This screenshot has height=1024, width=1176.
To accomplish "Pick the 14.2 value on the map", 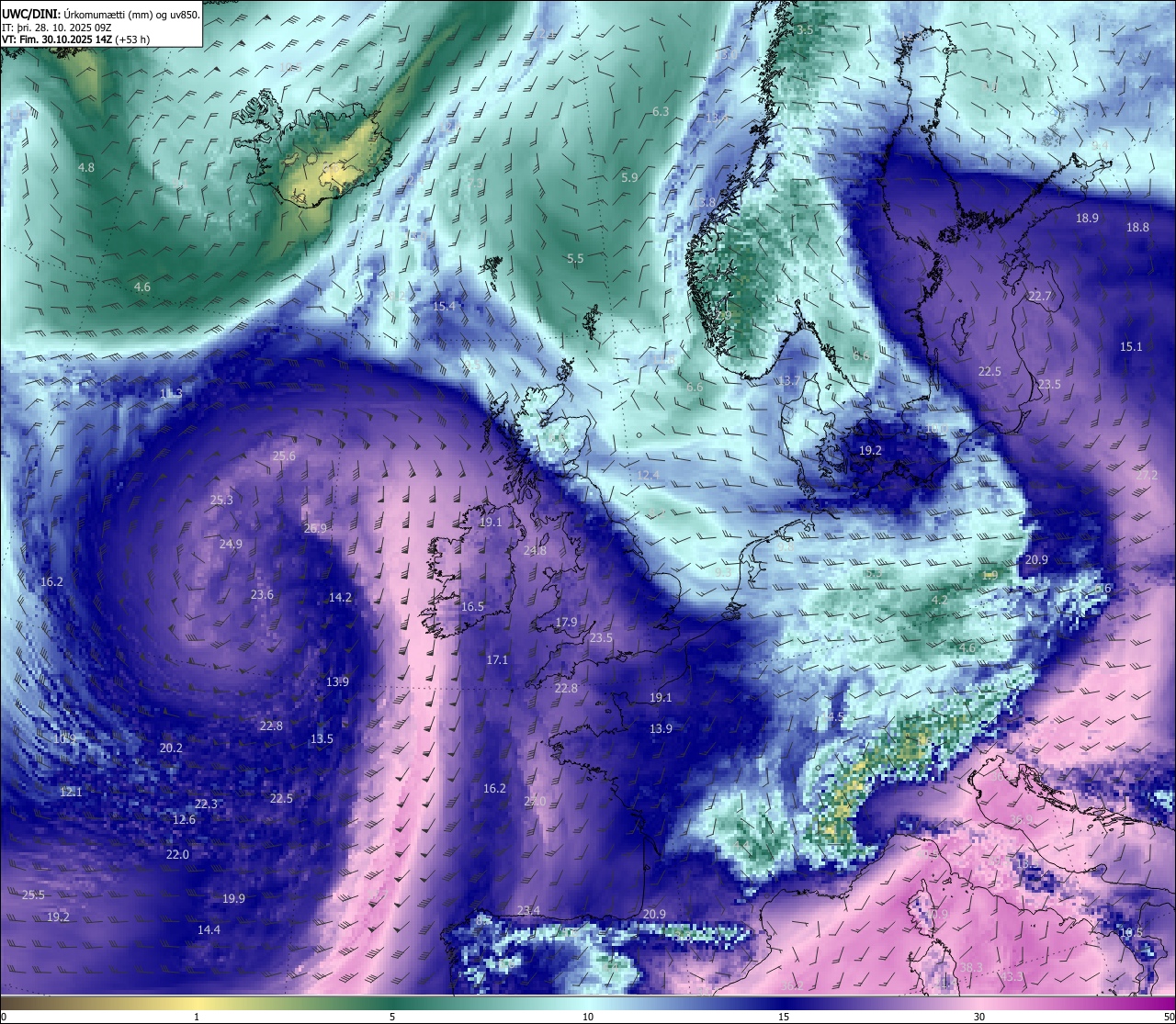I will click(340, 597).
